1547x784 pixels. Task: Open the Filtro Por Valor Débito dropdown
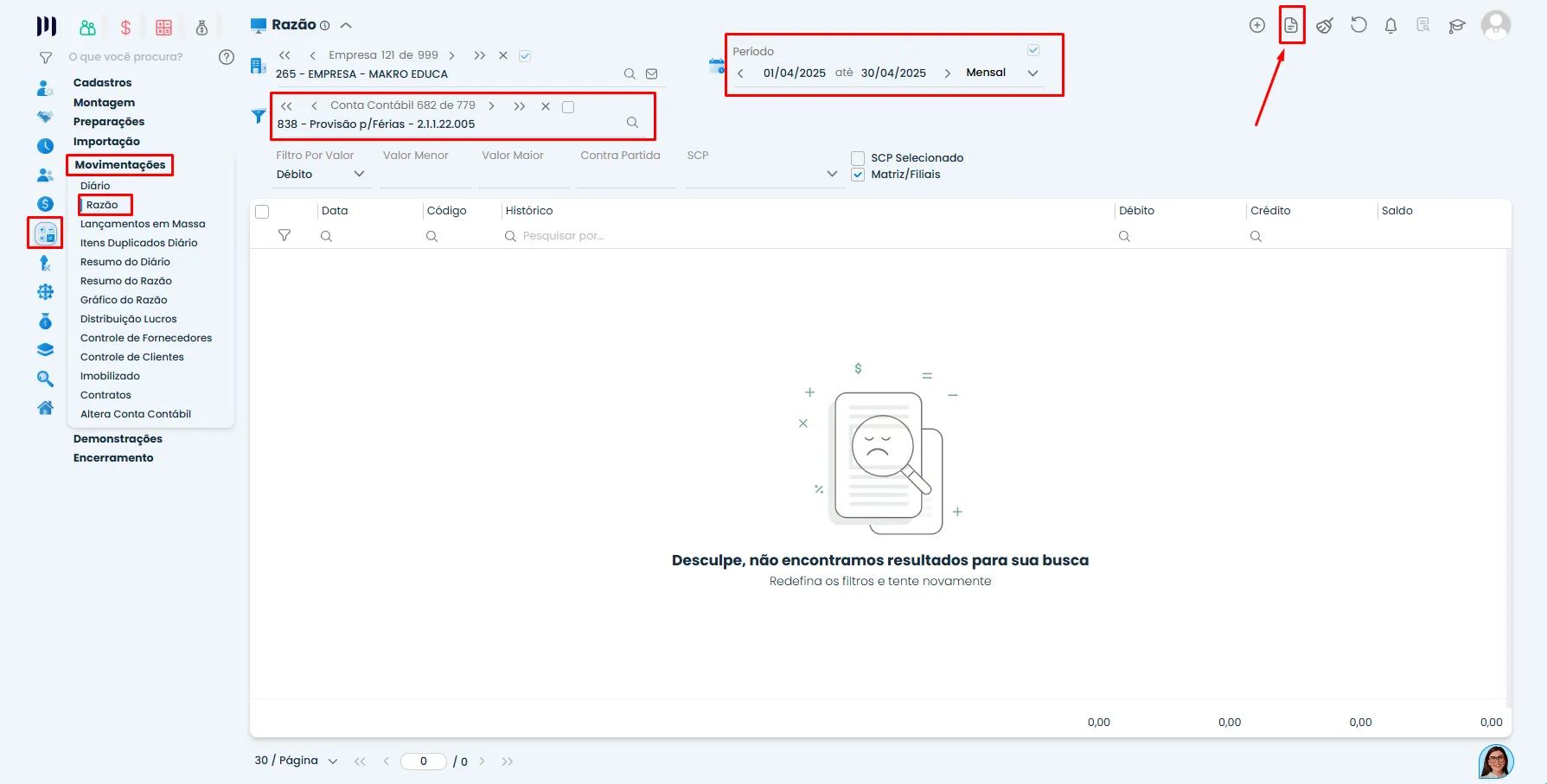click(322, 175)
